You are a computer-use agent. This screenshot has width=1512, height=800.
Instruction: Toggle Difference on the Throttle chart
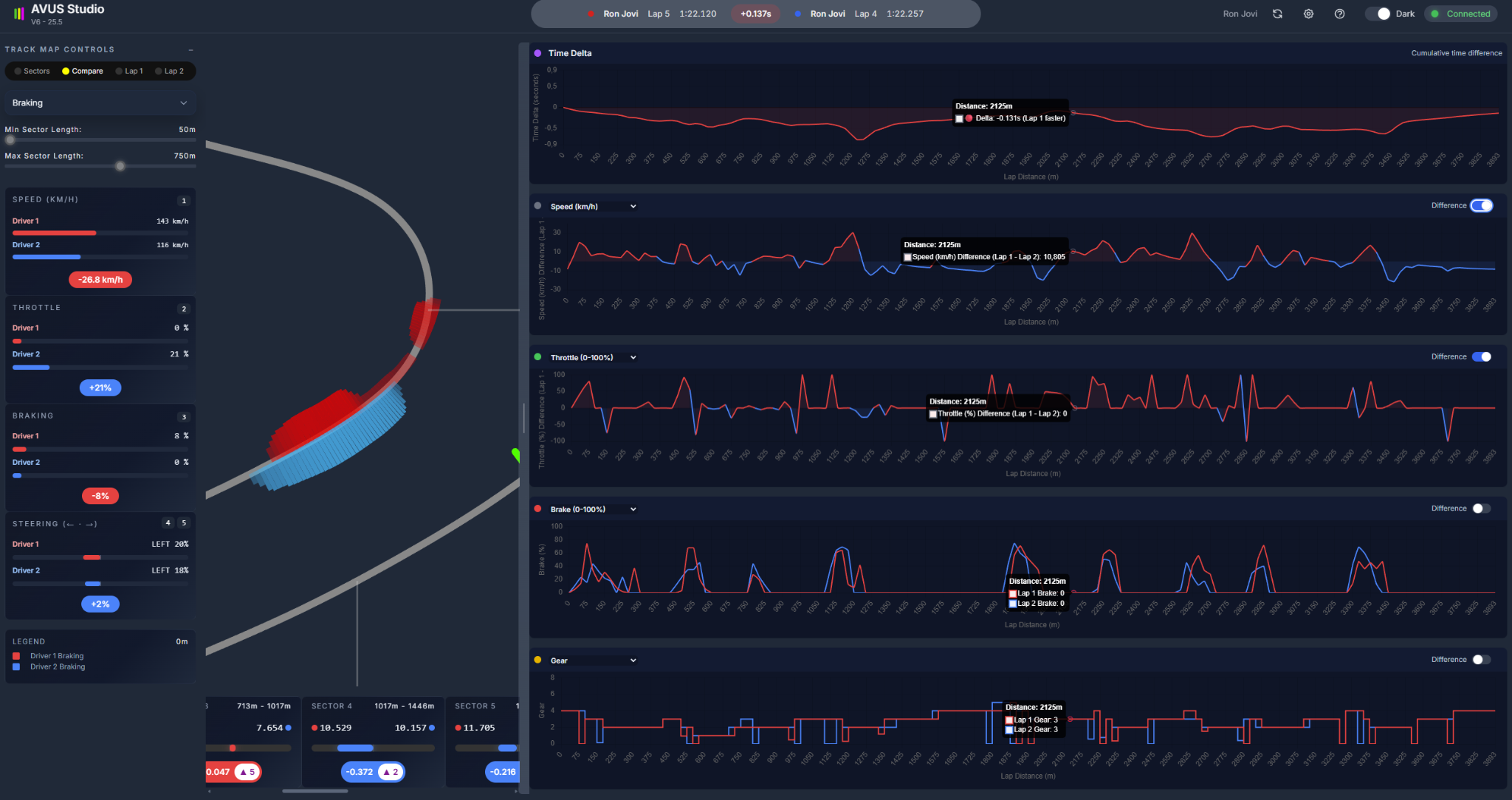[x=1481, y=357]
